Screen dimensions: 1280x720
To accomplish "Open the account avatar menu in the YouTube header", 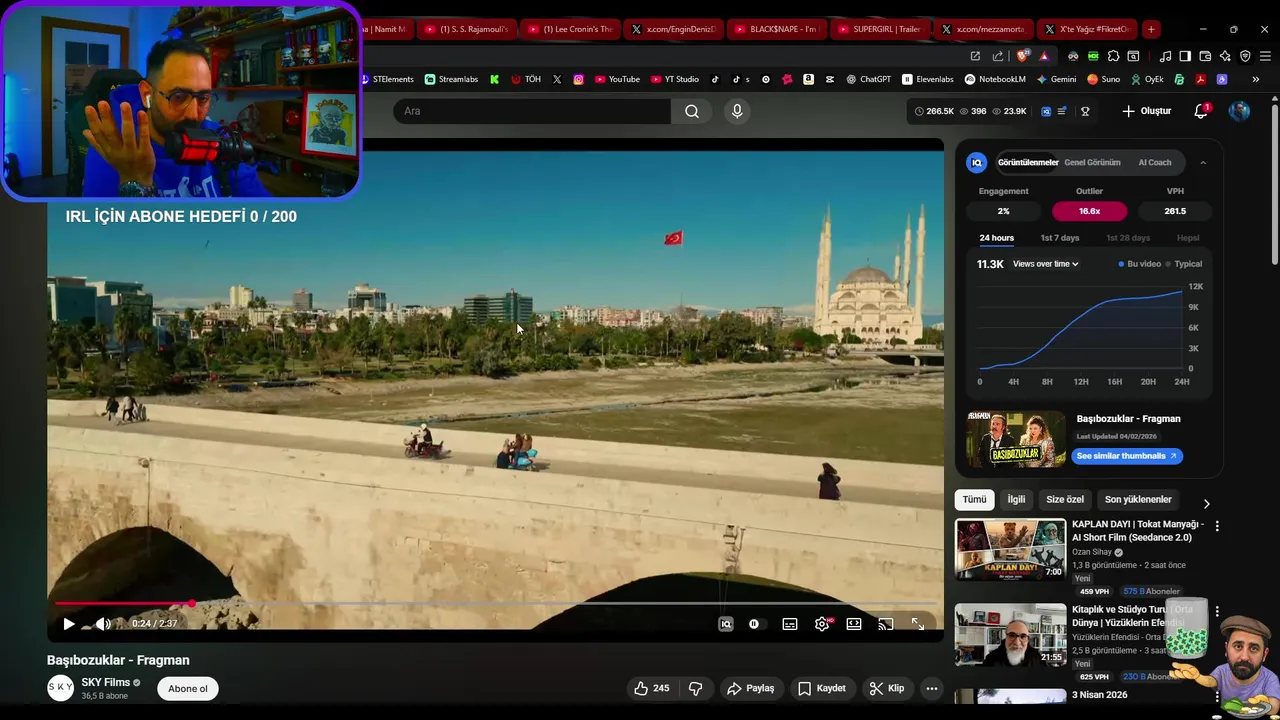I will coord(1239,111).
